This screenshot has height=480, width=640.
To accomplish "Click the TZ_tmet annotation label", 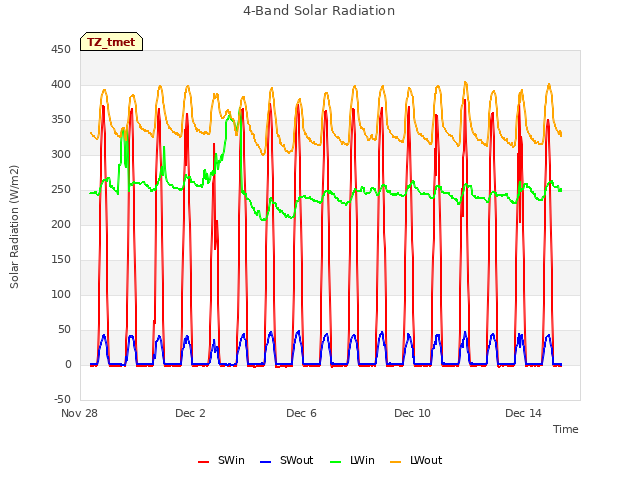I will [x=111, y=42].
